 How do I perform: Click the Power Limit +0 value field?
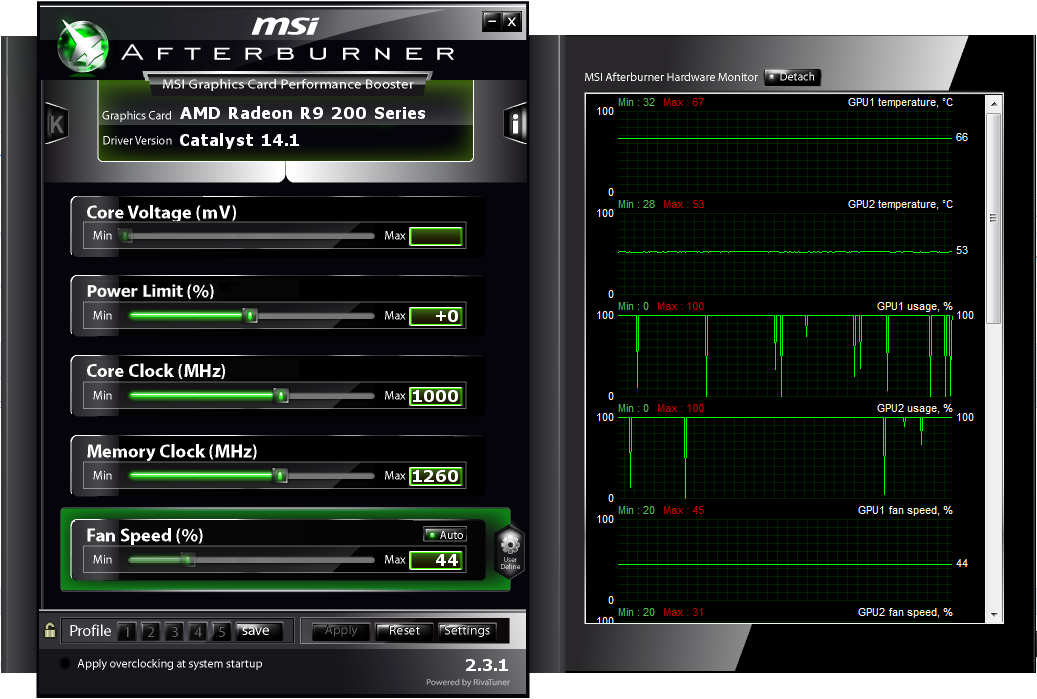pos(436,316)
